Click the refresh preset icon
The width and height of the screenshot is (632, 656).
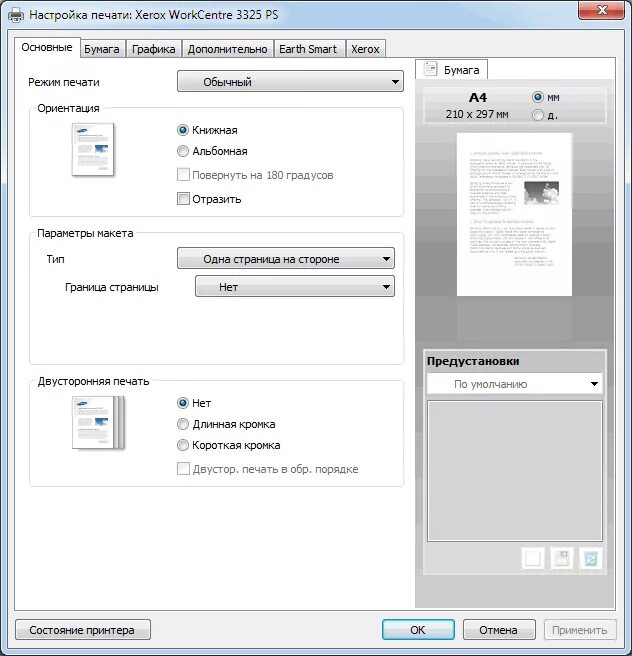pos(591,558)
